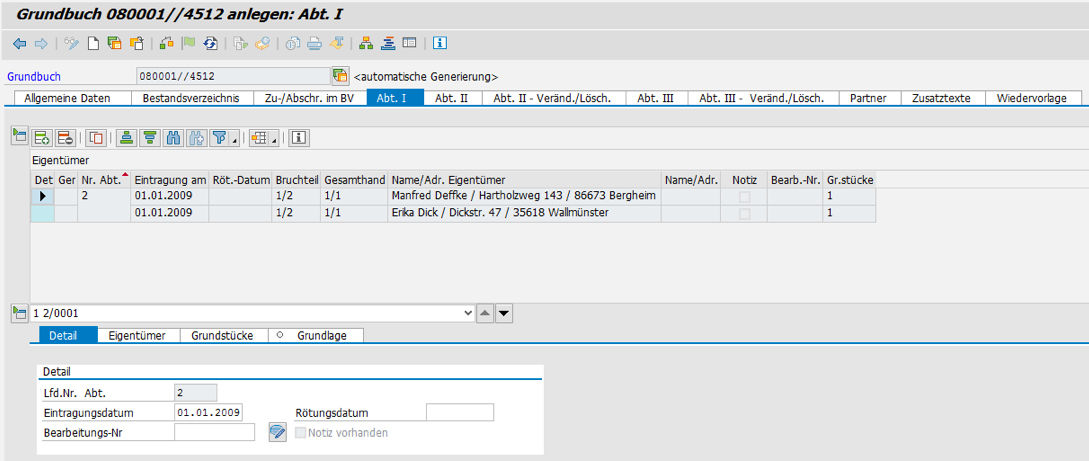Click the hierarchy structure icon in the top toolbar
The height and width of the screenshot is (461, 1089).
click(x=366, y=43)
